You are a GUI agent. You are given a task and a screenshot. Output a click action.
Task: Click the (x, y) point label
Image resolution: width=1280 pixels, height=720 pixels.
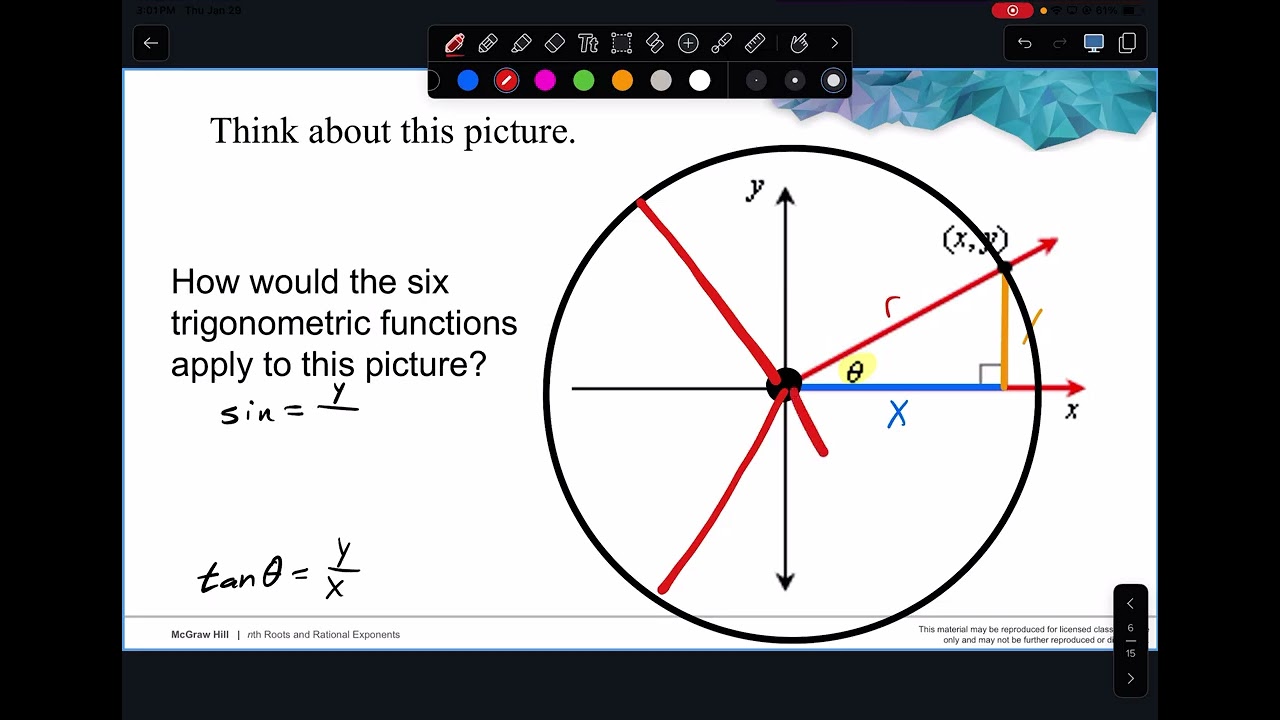click(975, 240)
